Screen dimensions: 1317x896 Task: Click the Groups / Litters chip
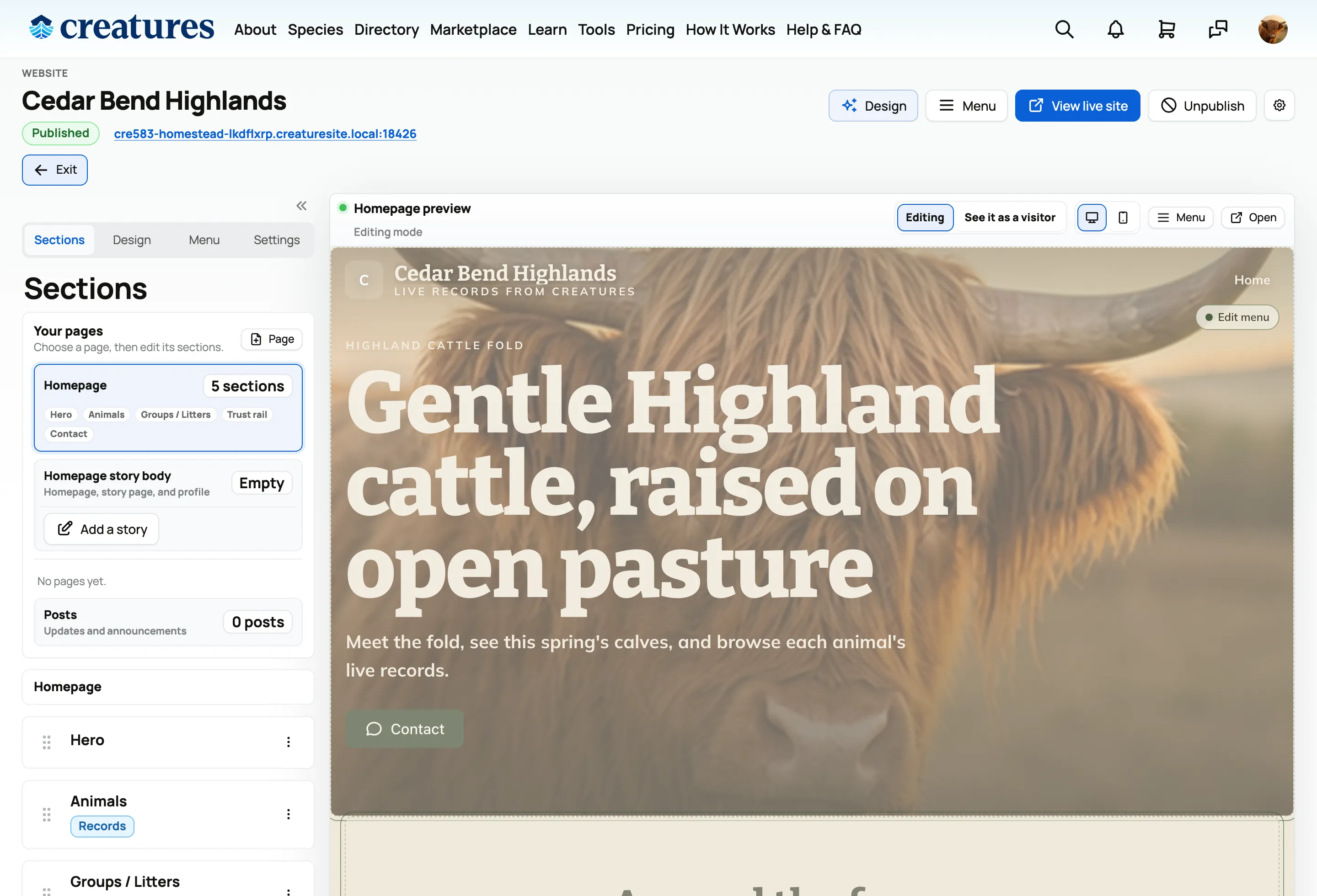[x=176, y=415]
